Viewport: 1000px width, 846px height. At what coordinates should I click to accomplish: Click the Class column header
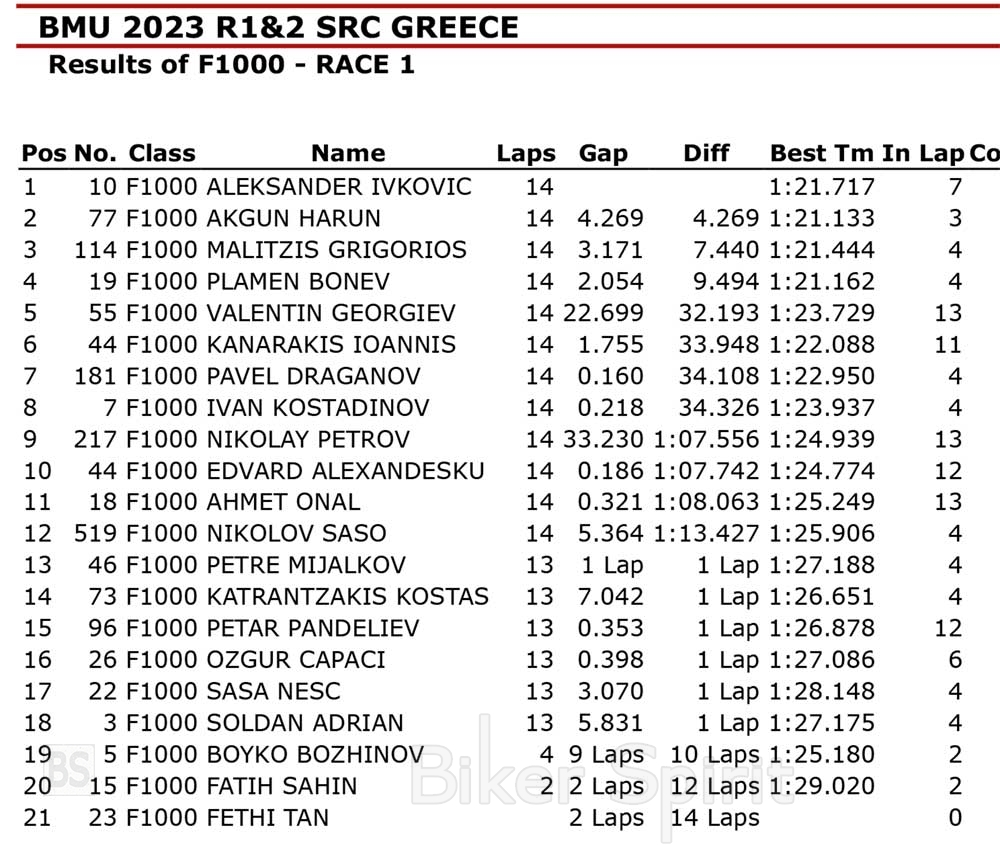tap(162, 154)
